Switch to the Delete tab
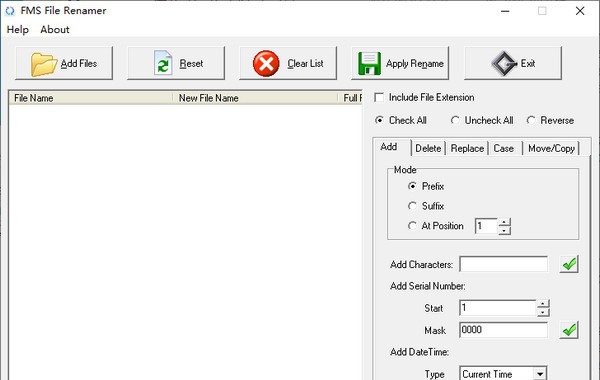This screenshot has width=600, height=380. 428,148
